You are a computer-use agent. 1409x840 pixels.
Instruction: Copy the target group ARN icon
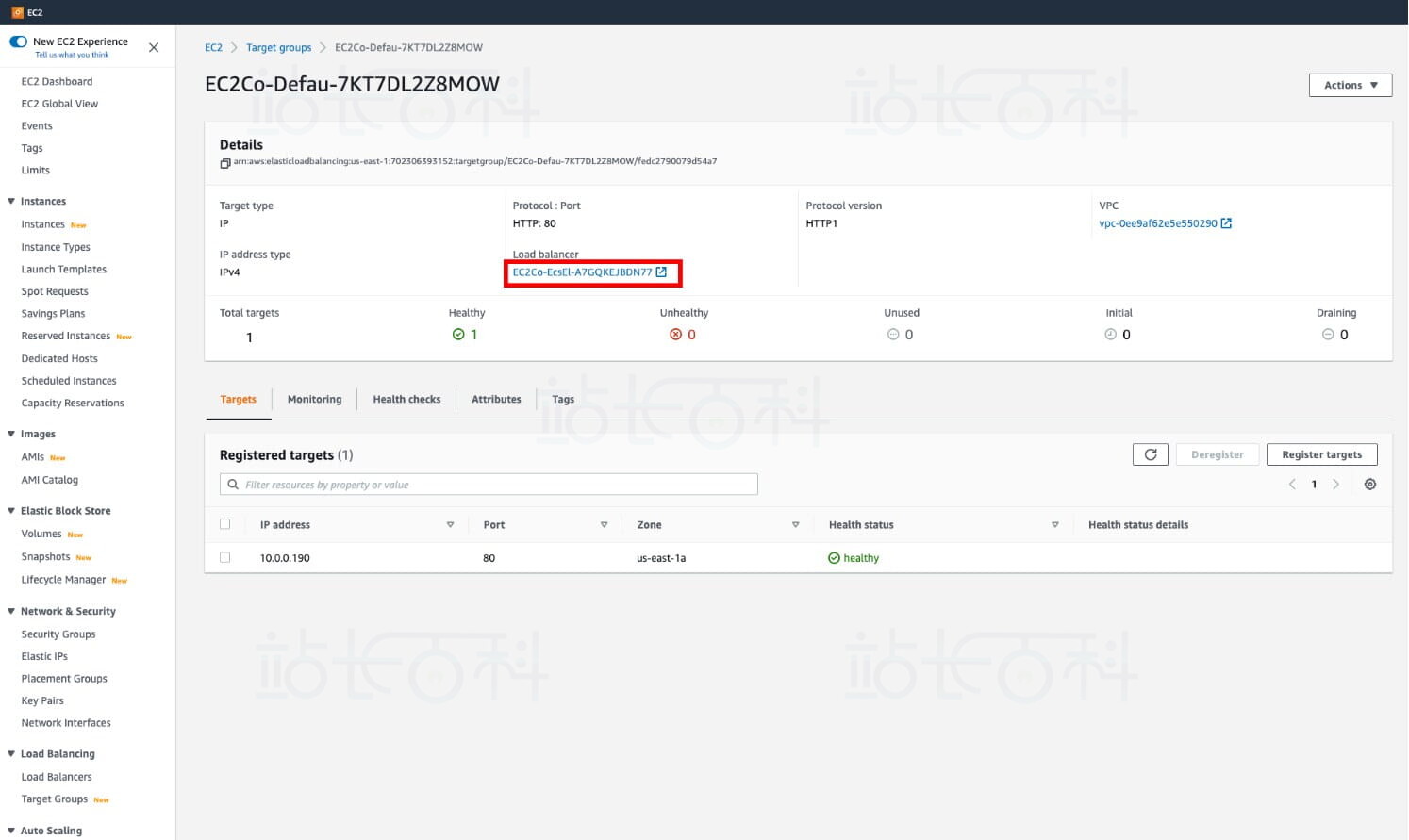click(x=225, y=163)
